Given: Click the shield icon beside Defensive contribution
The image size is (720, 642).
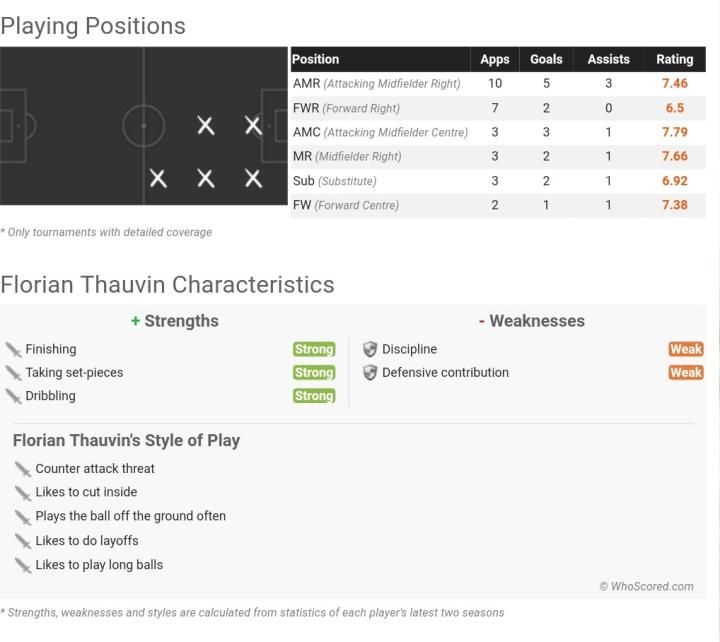Looking at the screenshot, I should [370, 373].
